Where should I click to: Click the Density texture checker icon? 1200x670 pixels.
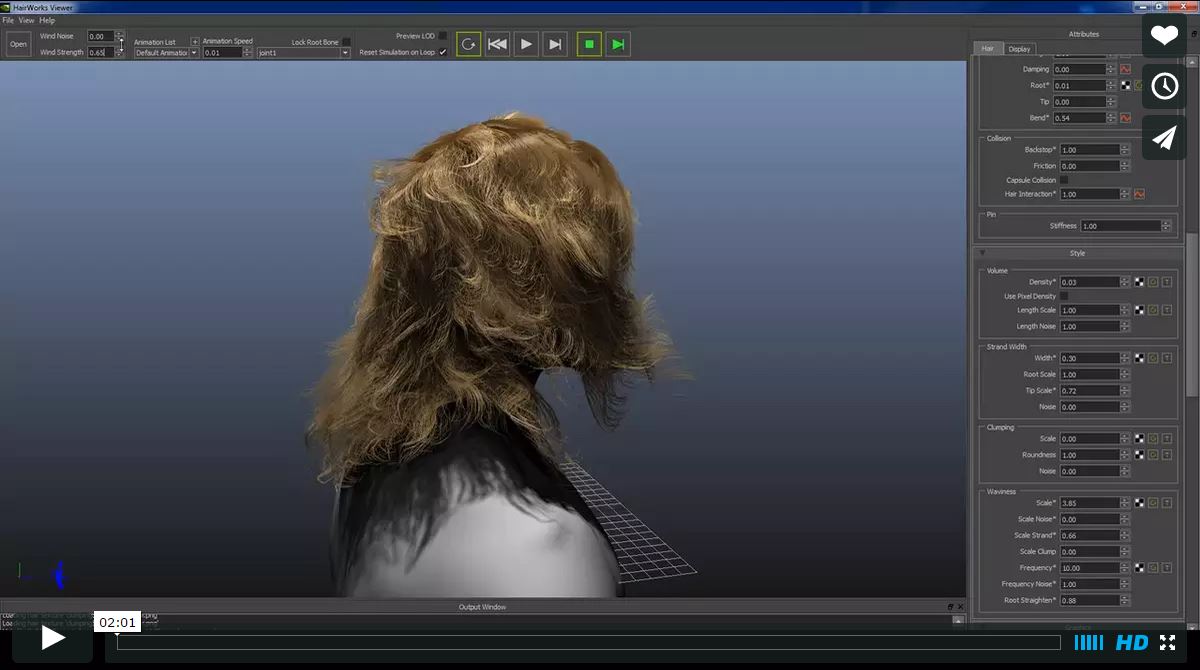click(x=1139, y=282)
